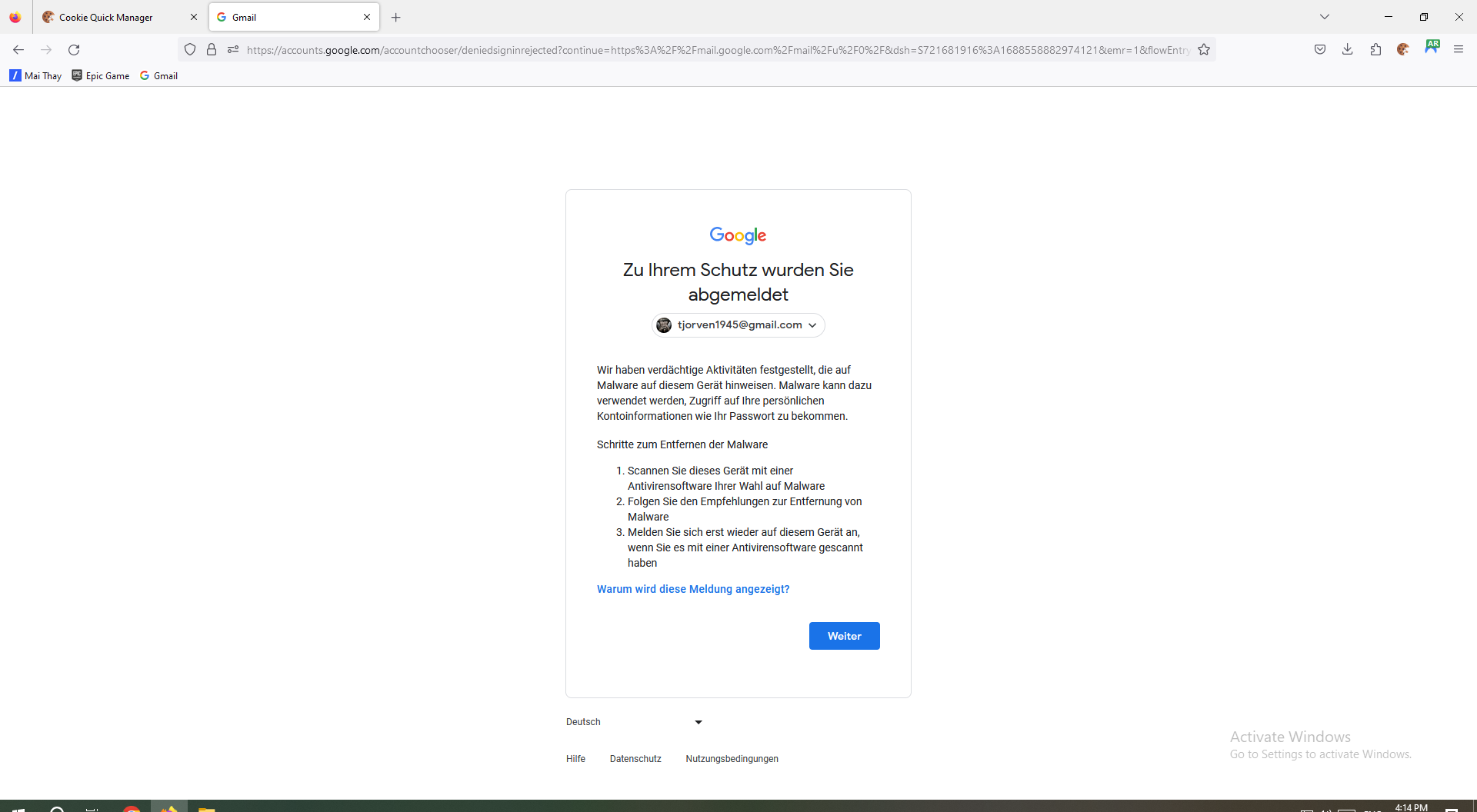Viewport: 1477px width, 812px height.
Task: Minimize the Firefox window
Action: [x=1389, y=17]
